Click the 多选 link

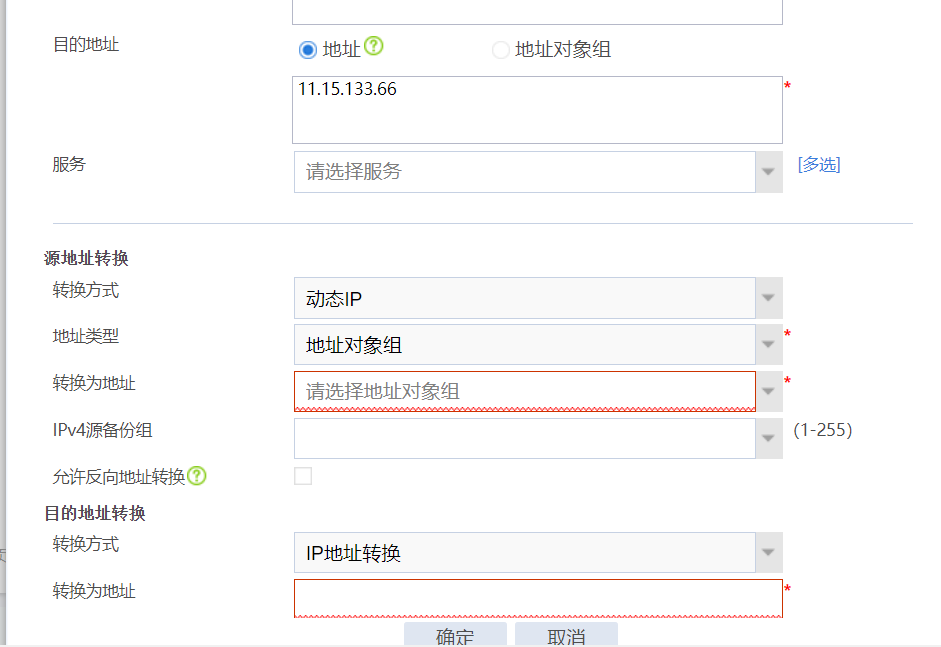pyautogui.click(x=818, y=165)
